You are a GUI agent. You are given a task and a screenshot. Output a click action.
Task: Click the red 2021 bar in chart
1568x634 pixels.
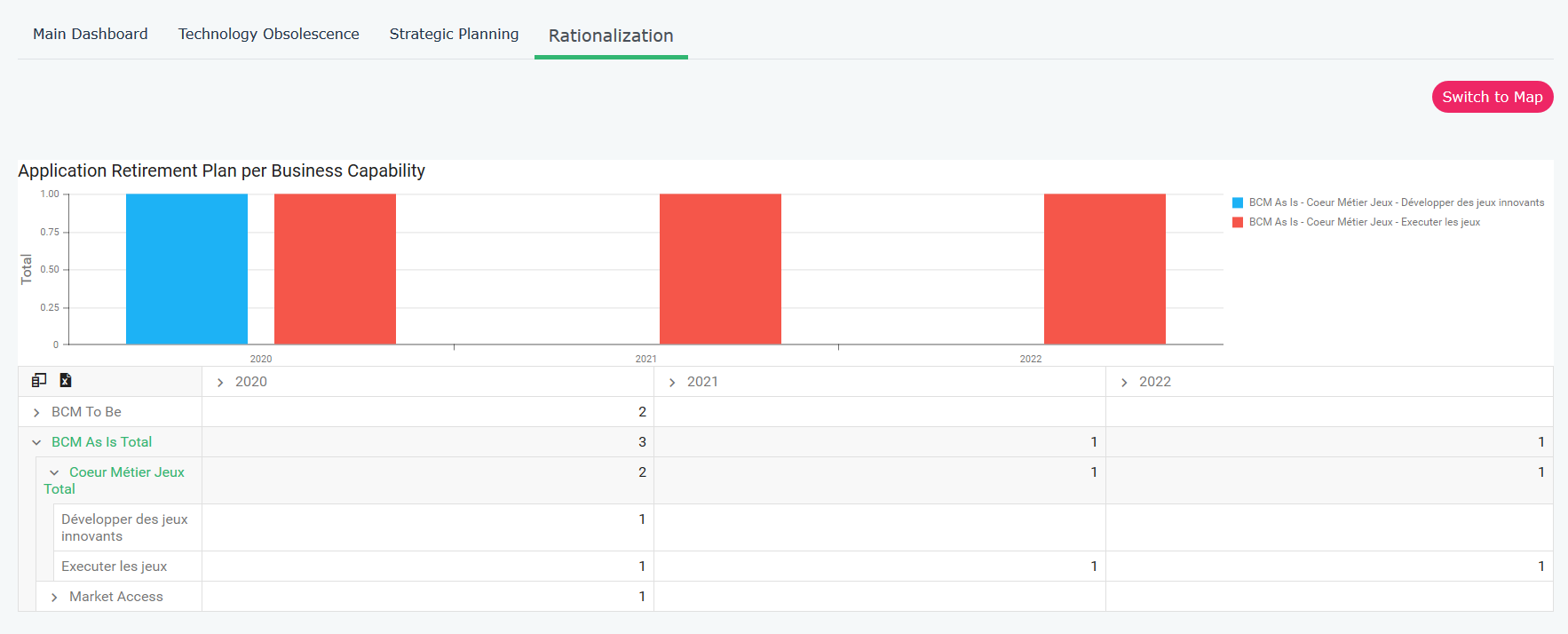[x=720, y=269]
